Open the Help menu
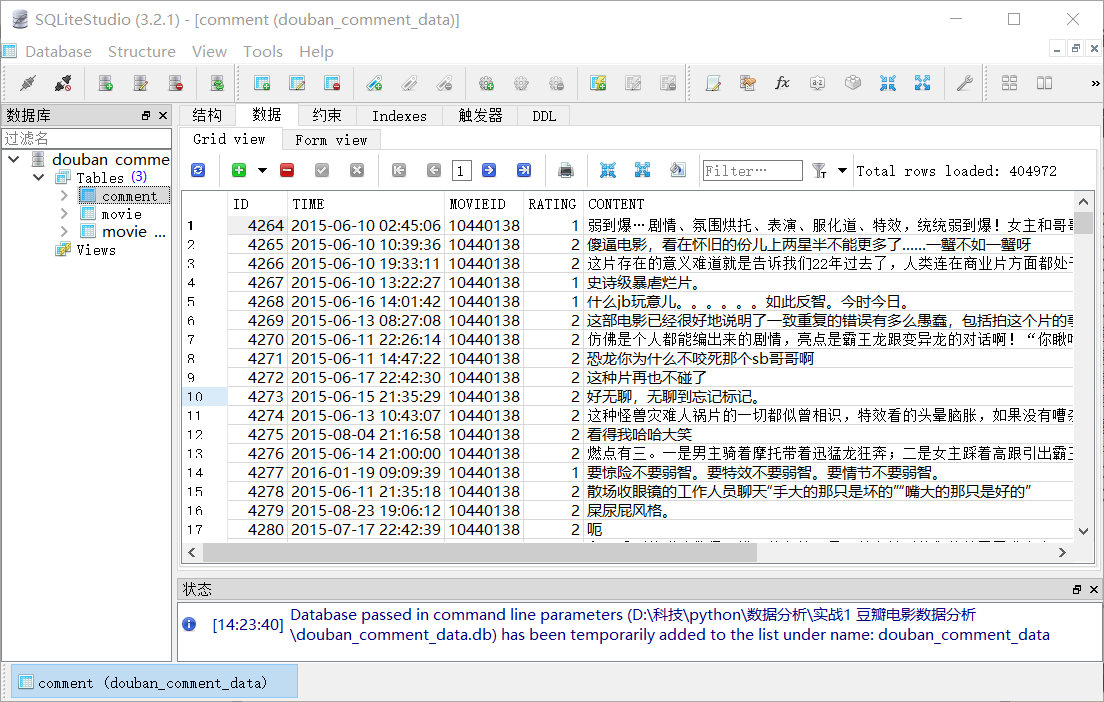 [316, 51]
